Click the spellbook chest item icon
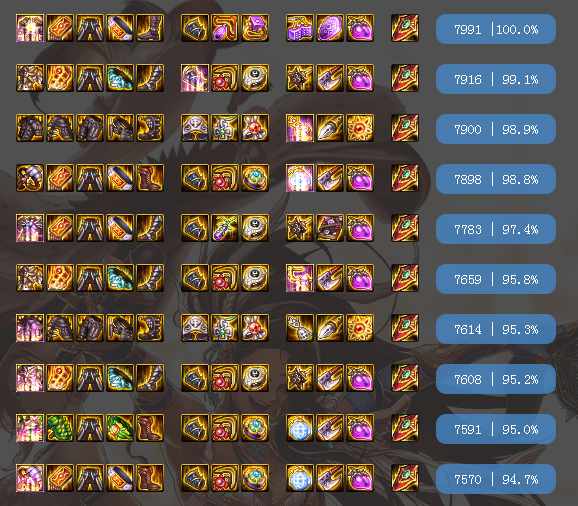Screen dimensions: 578x506 [x=330, y=228]
